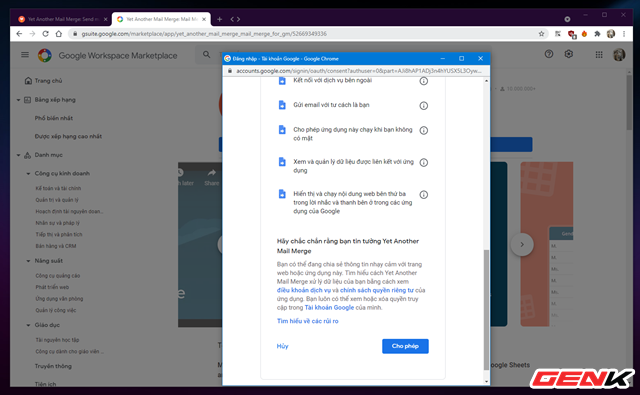Open Chrome extensions puzzle icon

point(597,34)
